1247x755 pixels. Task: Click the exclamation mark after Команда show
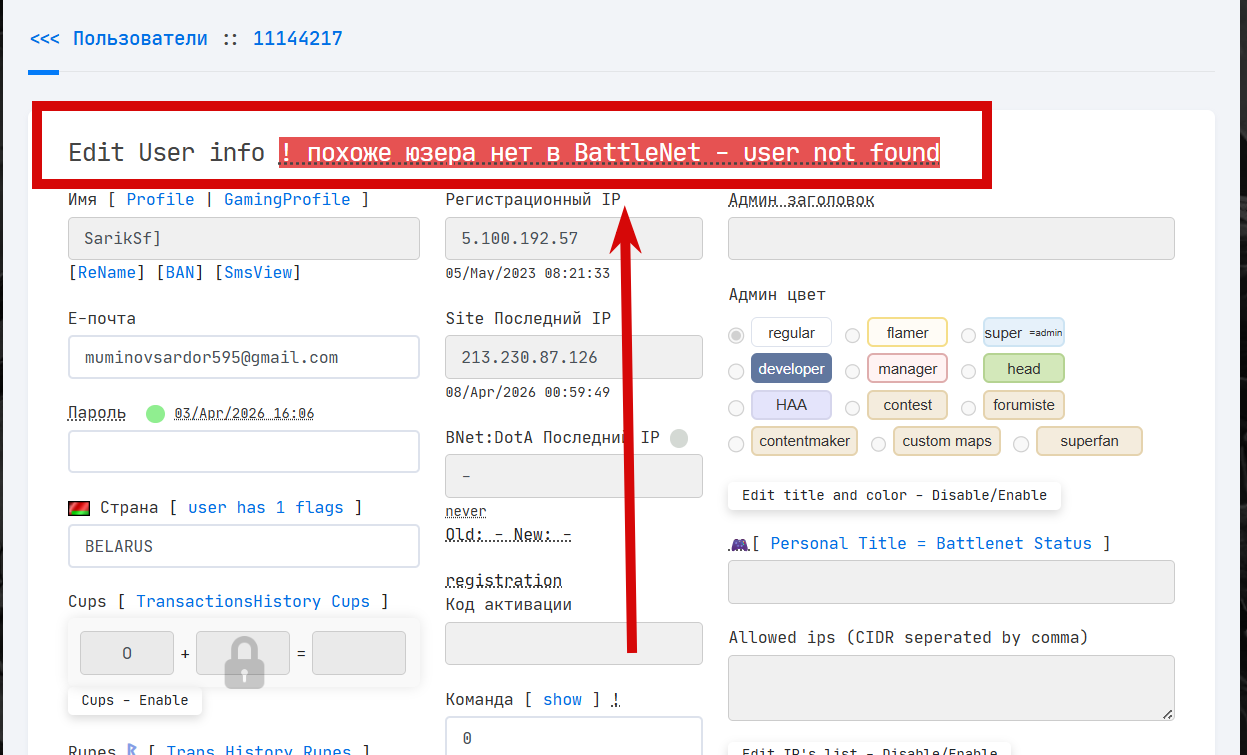pos(616,699)
